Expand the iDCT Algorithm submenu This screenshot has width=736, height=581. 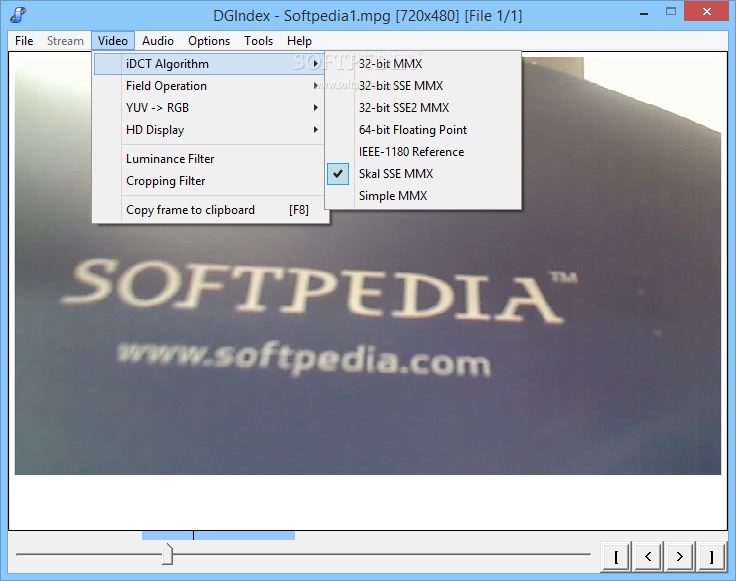point(209,64)
